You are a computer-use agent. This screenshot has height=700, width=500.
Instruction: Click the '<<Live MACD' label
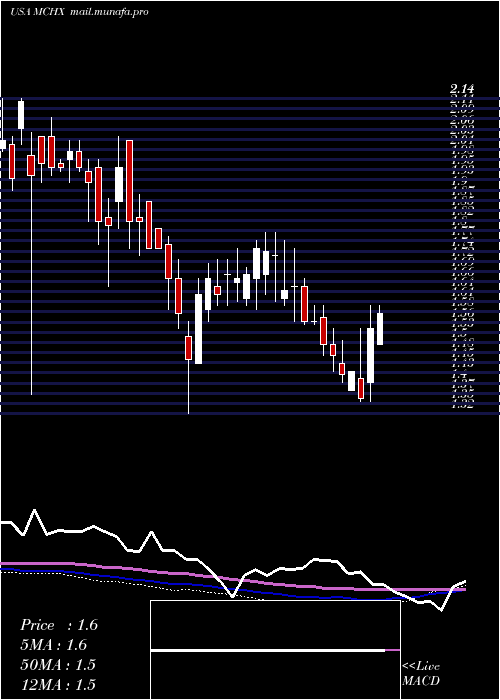tap(421, 674)
